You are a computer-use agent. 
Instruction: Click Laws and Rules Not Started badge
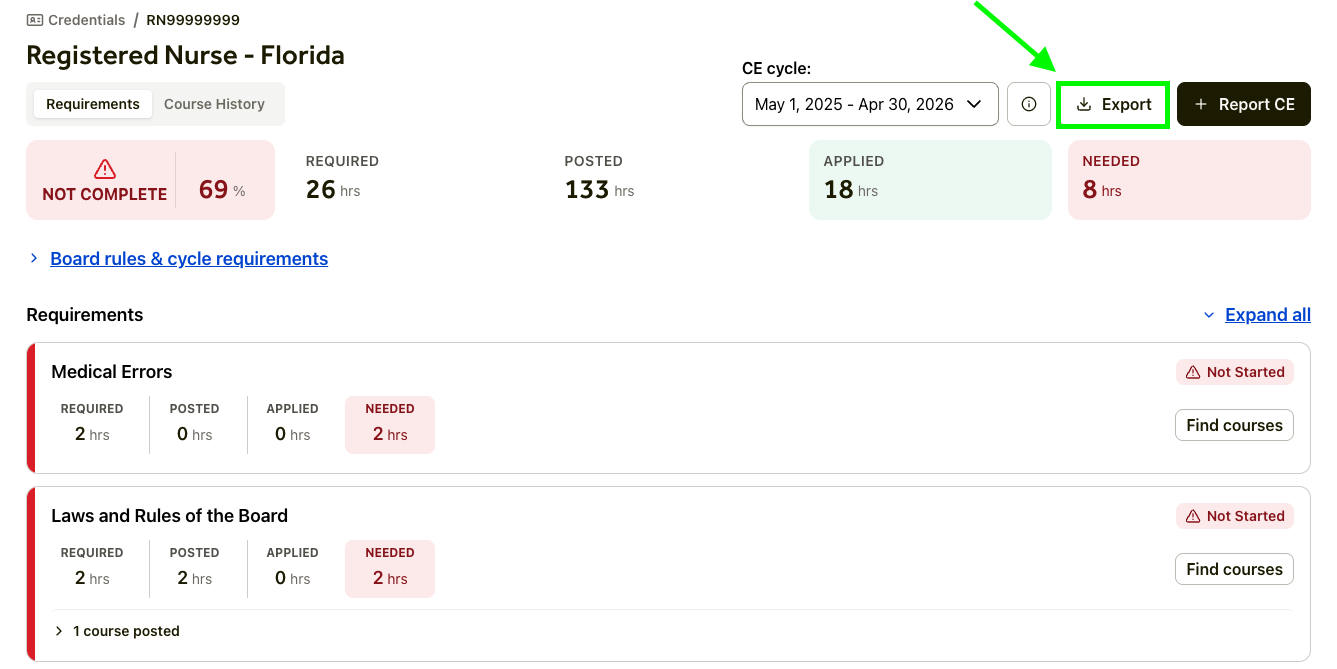(x=1235, y=516)
